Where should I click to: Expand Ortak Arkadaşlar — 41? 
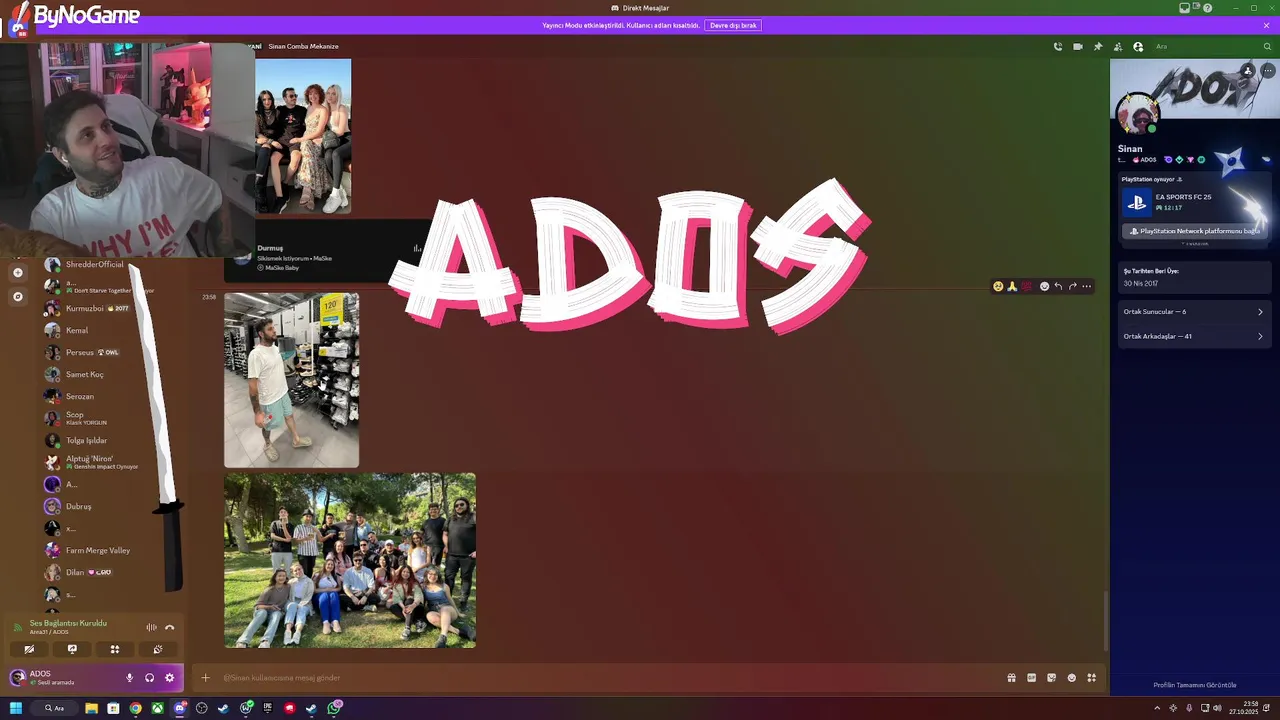(1193, 336)
